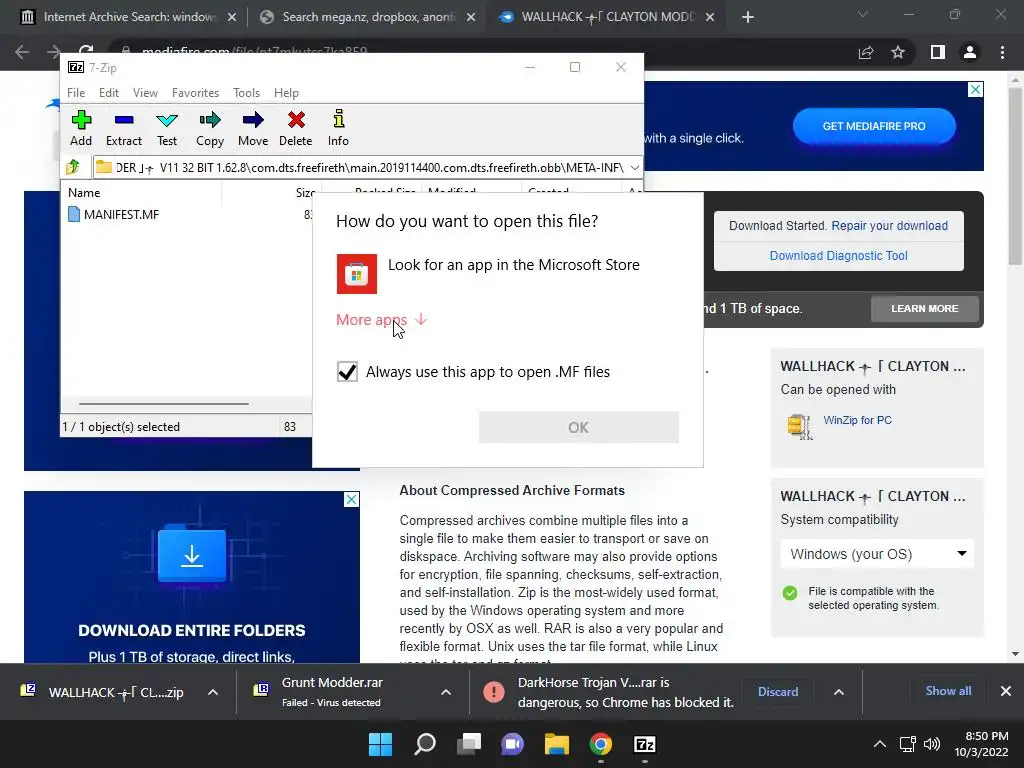
Task: Expand the 7-Zip path address dropdown
Action: tap(634, 168)
